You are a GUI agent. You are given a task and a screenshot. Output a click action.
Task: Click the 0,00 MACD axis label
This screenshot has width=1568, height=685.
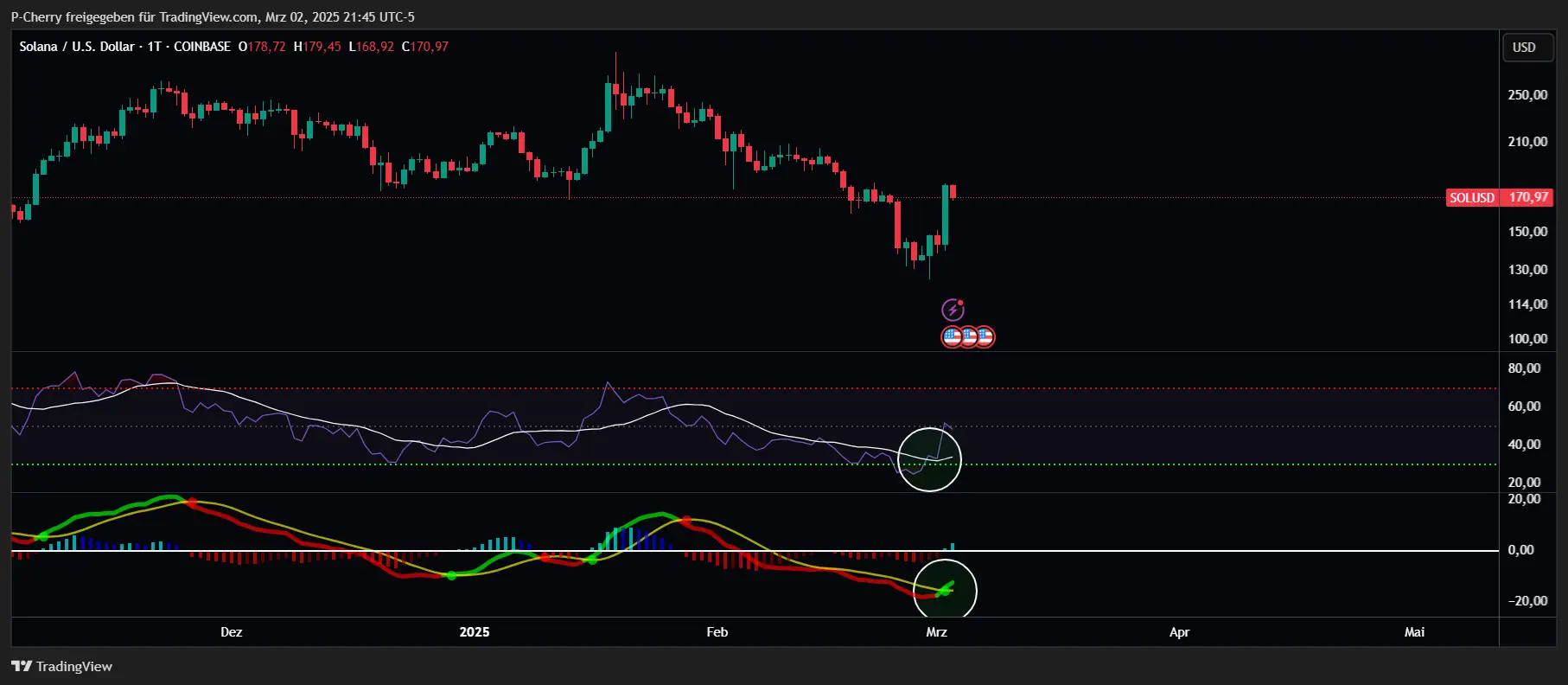(1521, 550)
